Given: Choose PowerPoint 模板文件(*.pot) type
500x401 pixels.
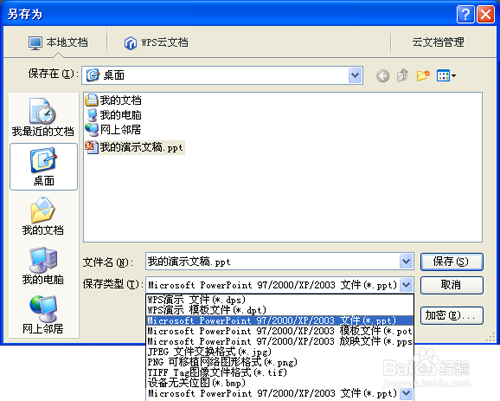Looking at the screenshot, I should coord(280,331).
